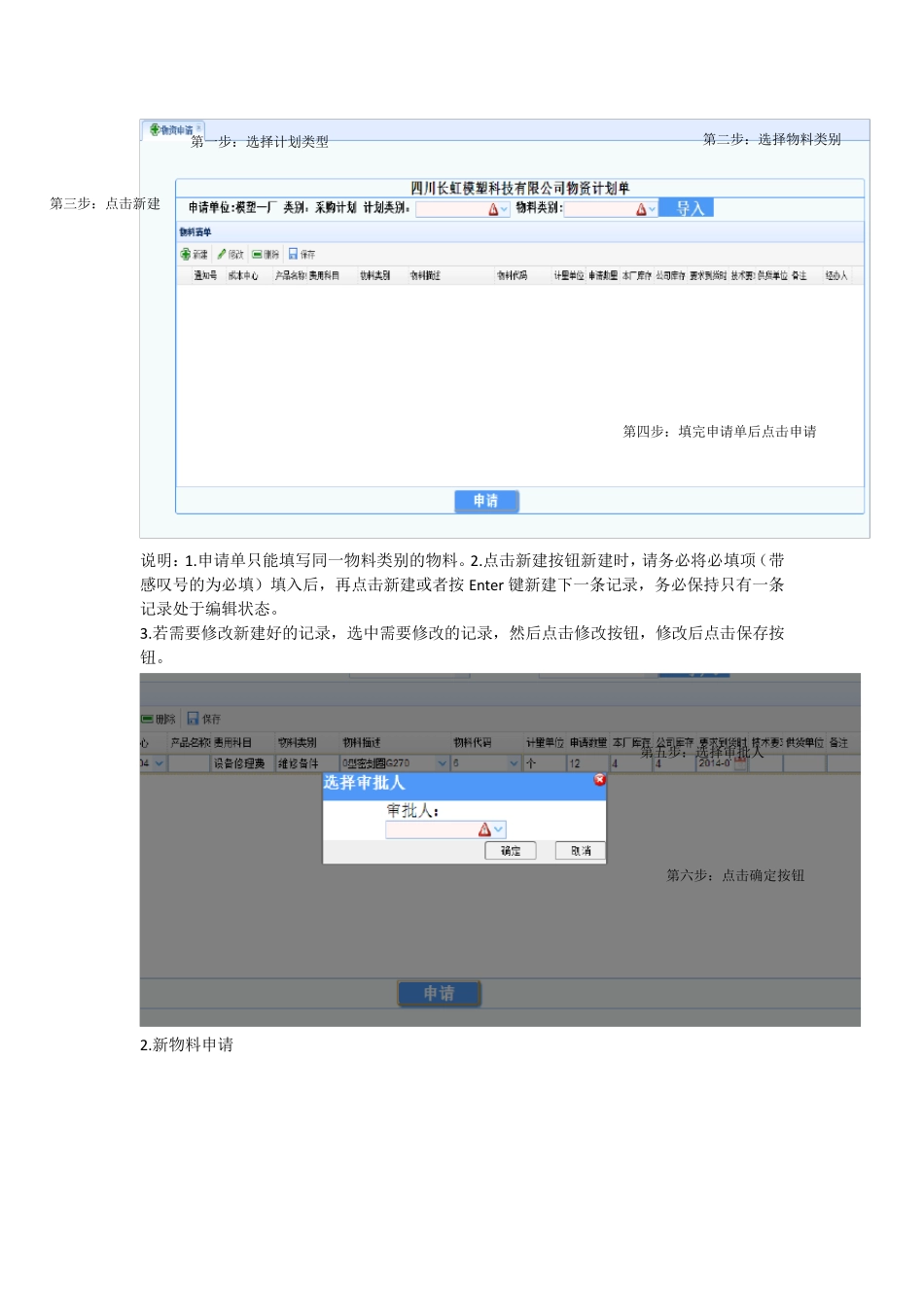
Task: Click the 经办人 column header
Action: (x=836, y=276)
